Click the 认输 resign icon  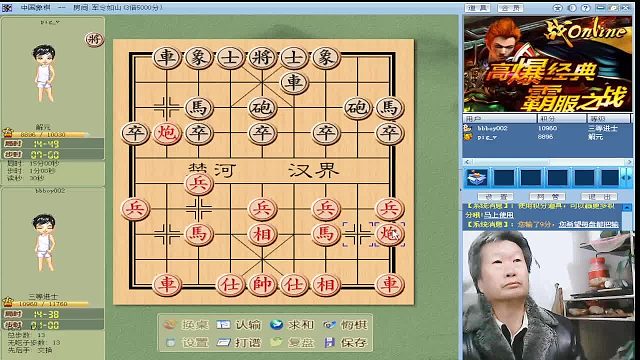[x=223, y=325]
